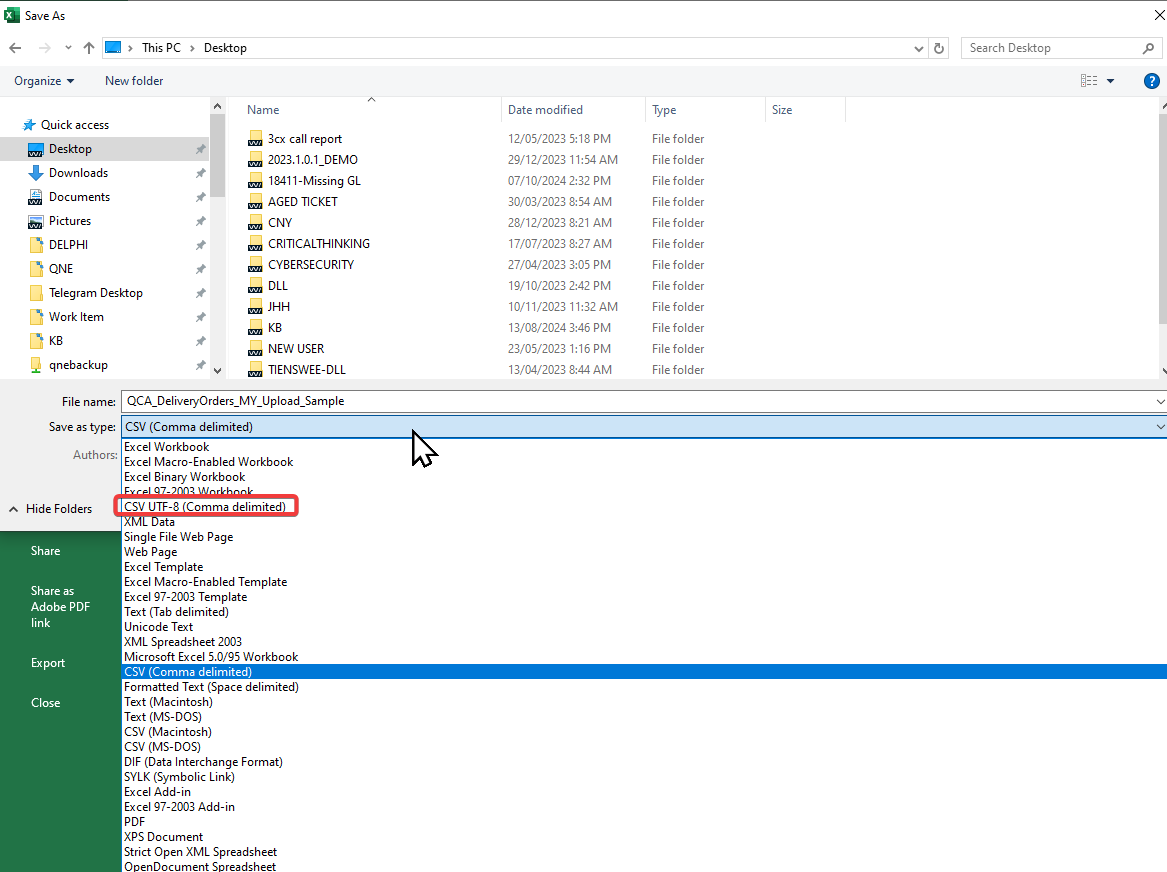Select the CRITICALTHINKING folder
The height and width of the screenshot is (872, 1167).
(x=319, y=243)
